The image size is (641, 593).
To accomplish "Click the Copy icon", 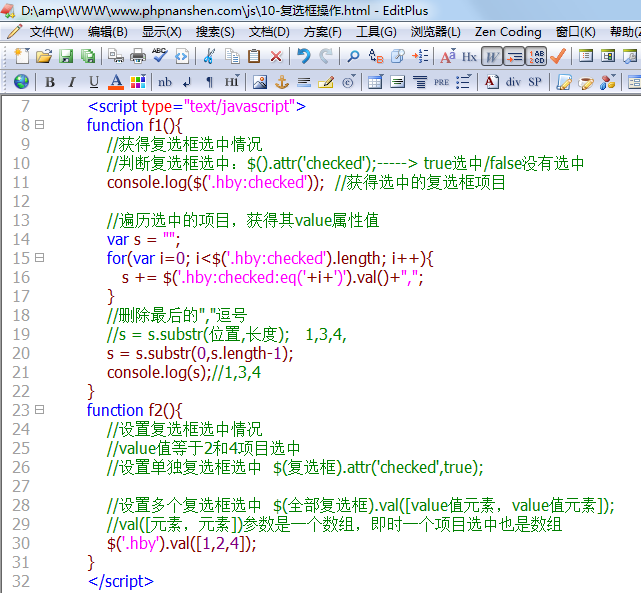I will pos(232,56).
